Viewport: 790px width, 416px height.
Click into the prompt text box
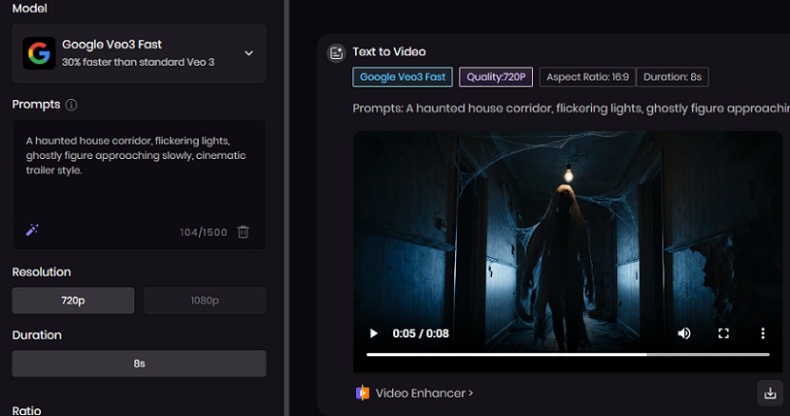pyautogui.click(x=139, y=184)
